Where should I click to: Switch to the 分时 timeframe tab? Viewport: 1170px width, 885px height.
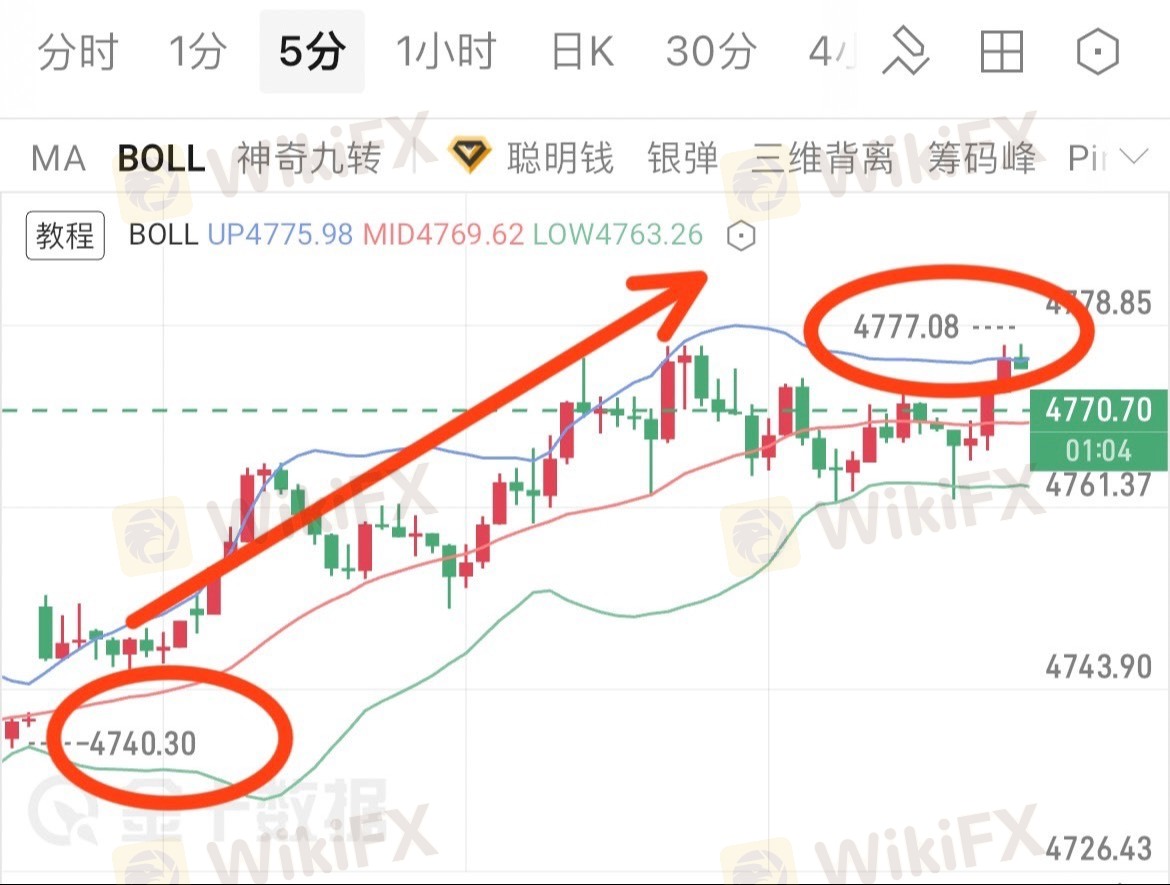coord(78,52)
